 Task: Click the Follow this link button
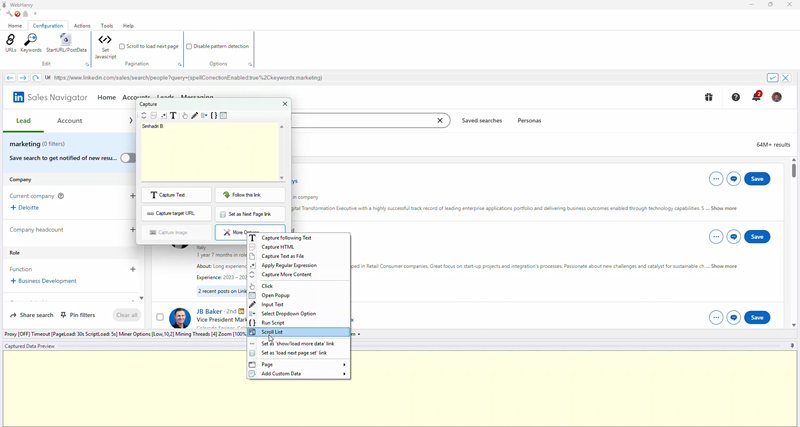coord(250,195)
